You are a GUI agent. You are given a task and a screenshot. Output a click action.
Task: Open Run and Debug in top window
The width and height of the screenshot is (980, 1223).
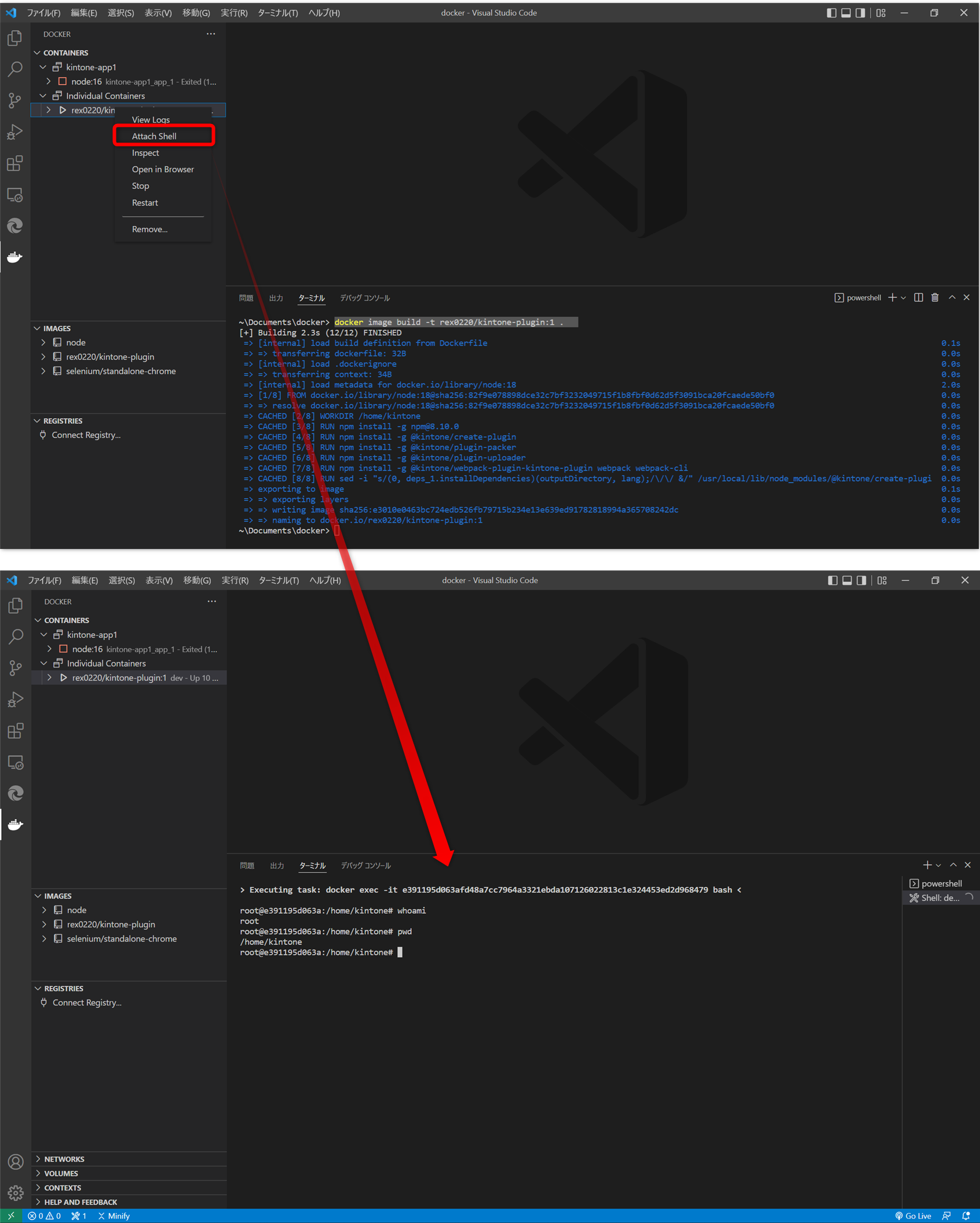click(x=15, y=132)
